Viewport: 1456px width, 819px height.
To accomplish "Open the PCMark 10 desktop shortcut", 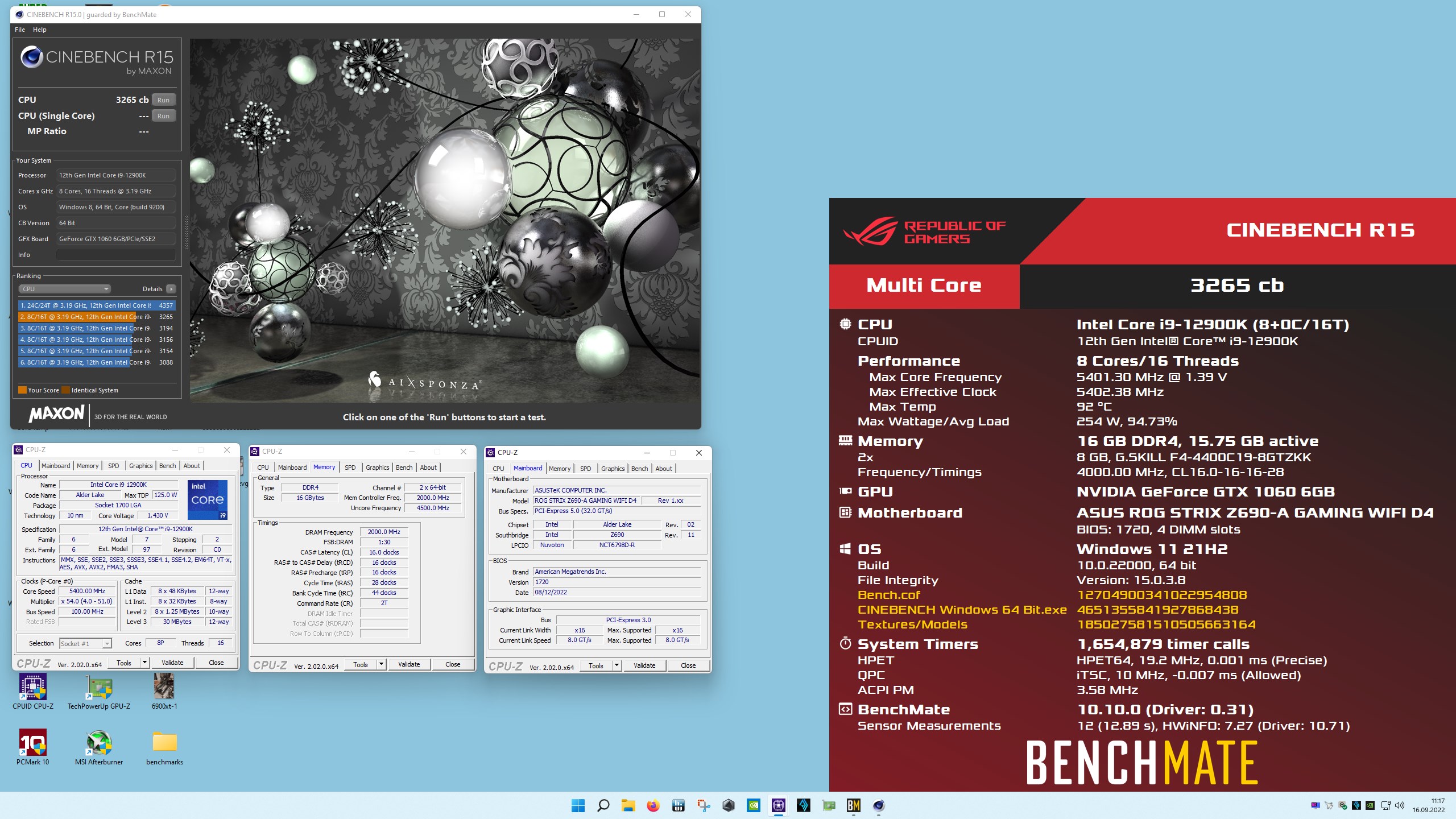I will pyautogui.click(x=33, y=747).
